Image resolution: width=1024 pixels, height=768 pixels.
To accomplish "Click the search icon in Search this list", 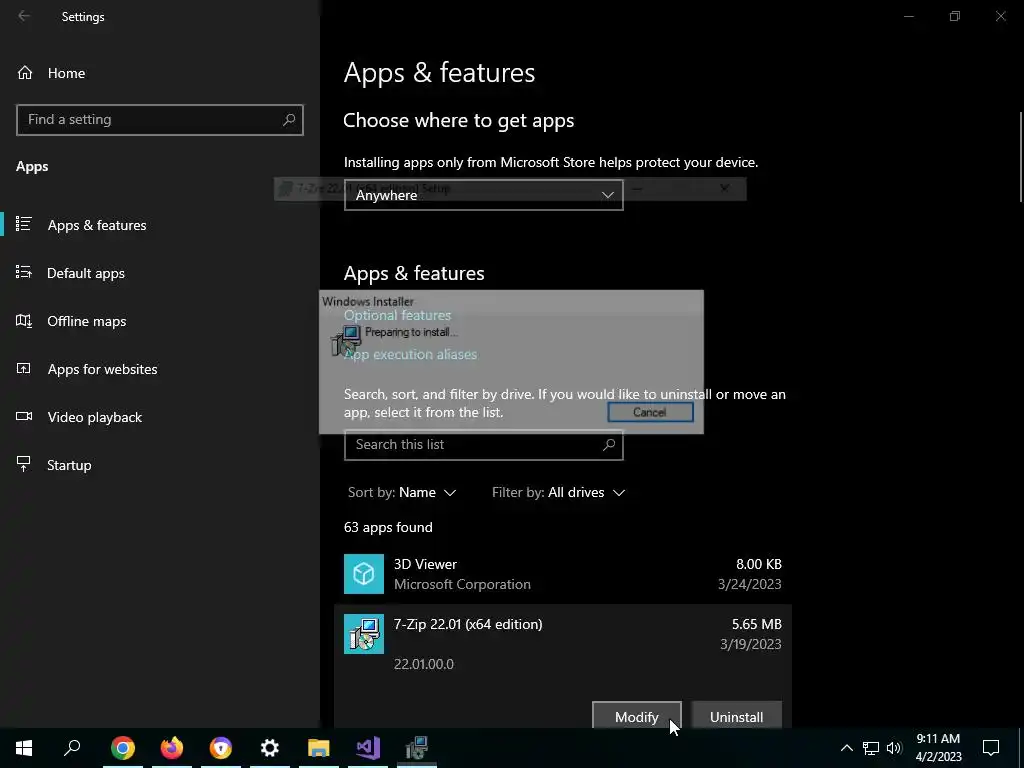I will (x=609, y=445).
